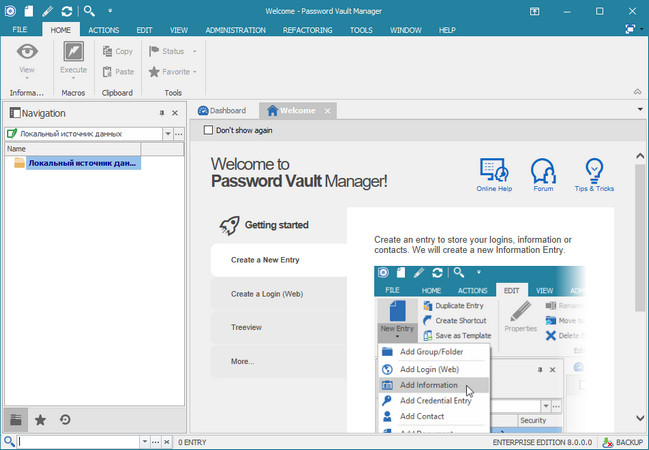649x450 pixels.
Task: Expand the data source dropdown
Action: point(166,133)
